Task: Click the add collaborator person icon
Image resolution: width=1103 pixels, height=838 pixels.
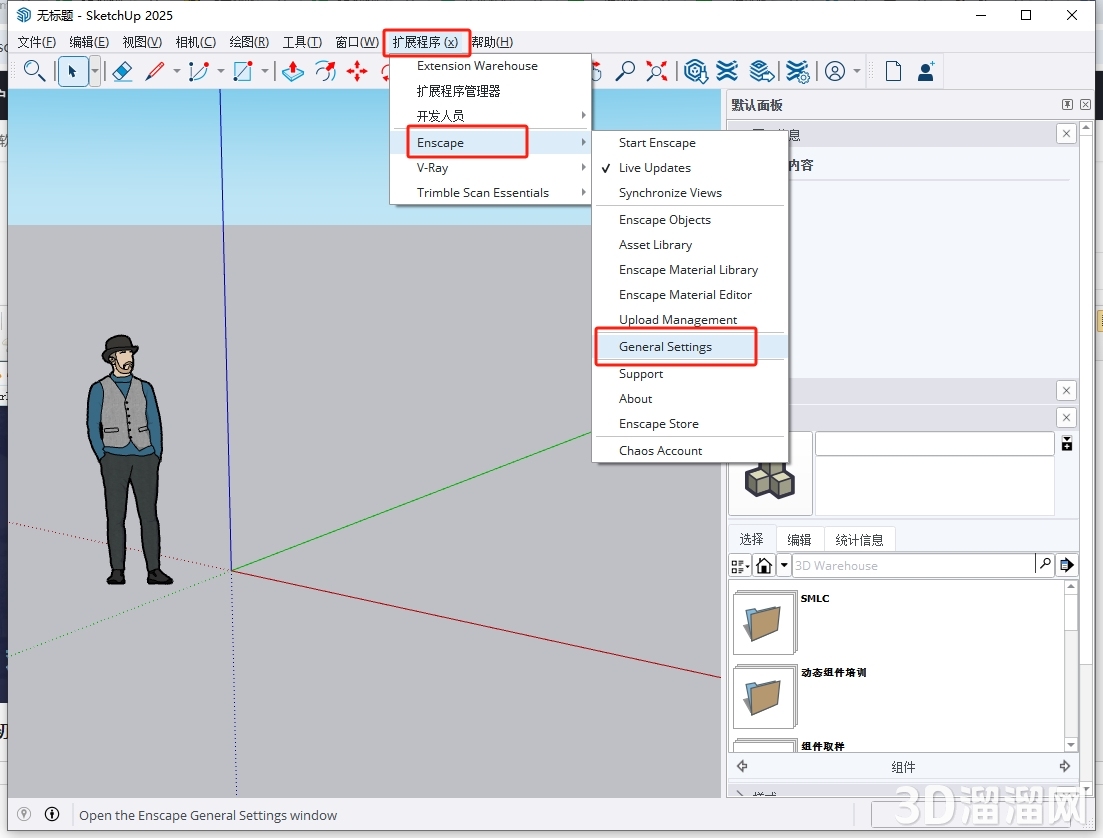Action: [x=926, y=71]
